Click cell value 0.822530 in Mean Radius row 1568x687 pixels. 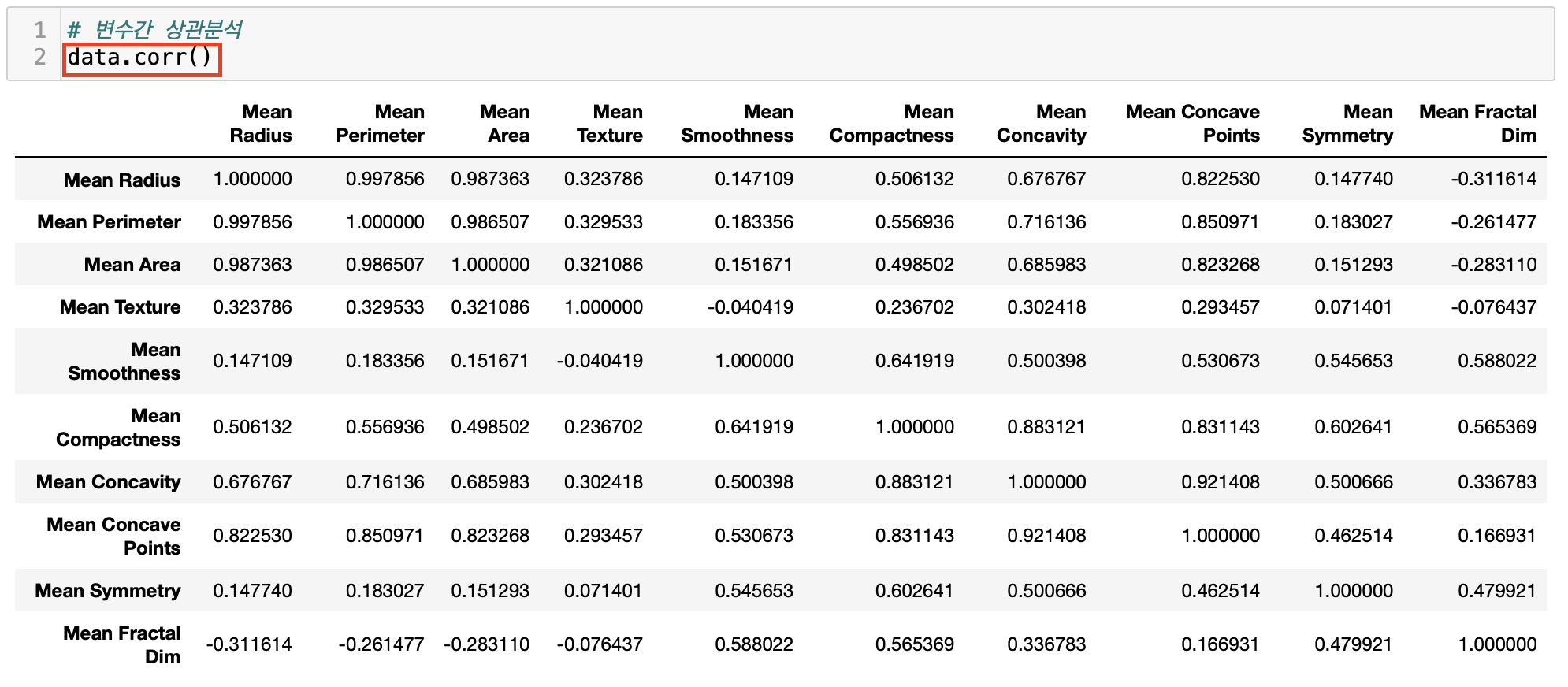click(1221, 180)
